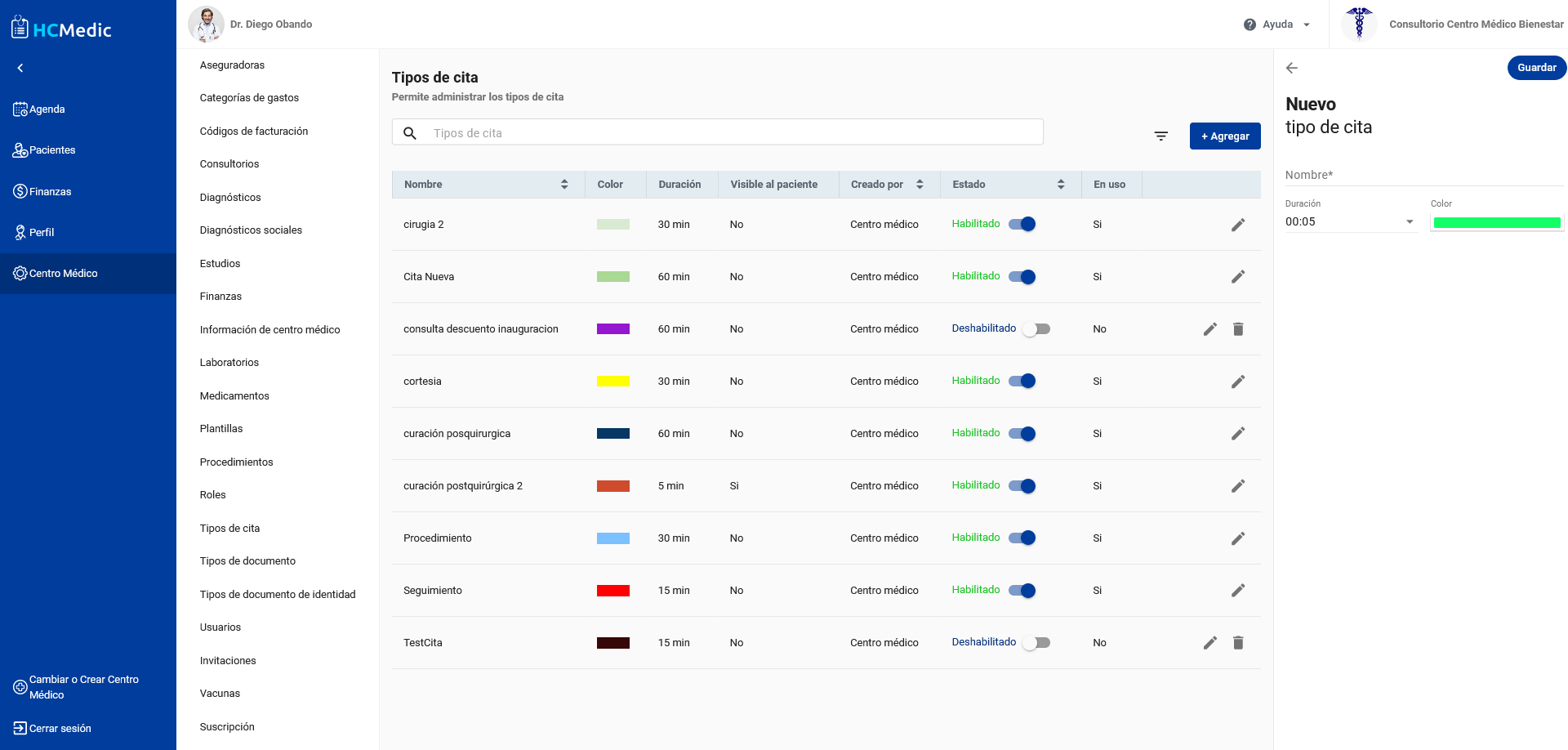Toggle off the cortesia status switch
1568x750 pixels.
[x=1022, y=382]
